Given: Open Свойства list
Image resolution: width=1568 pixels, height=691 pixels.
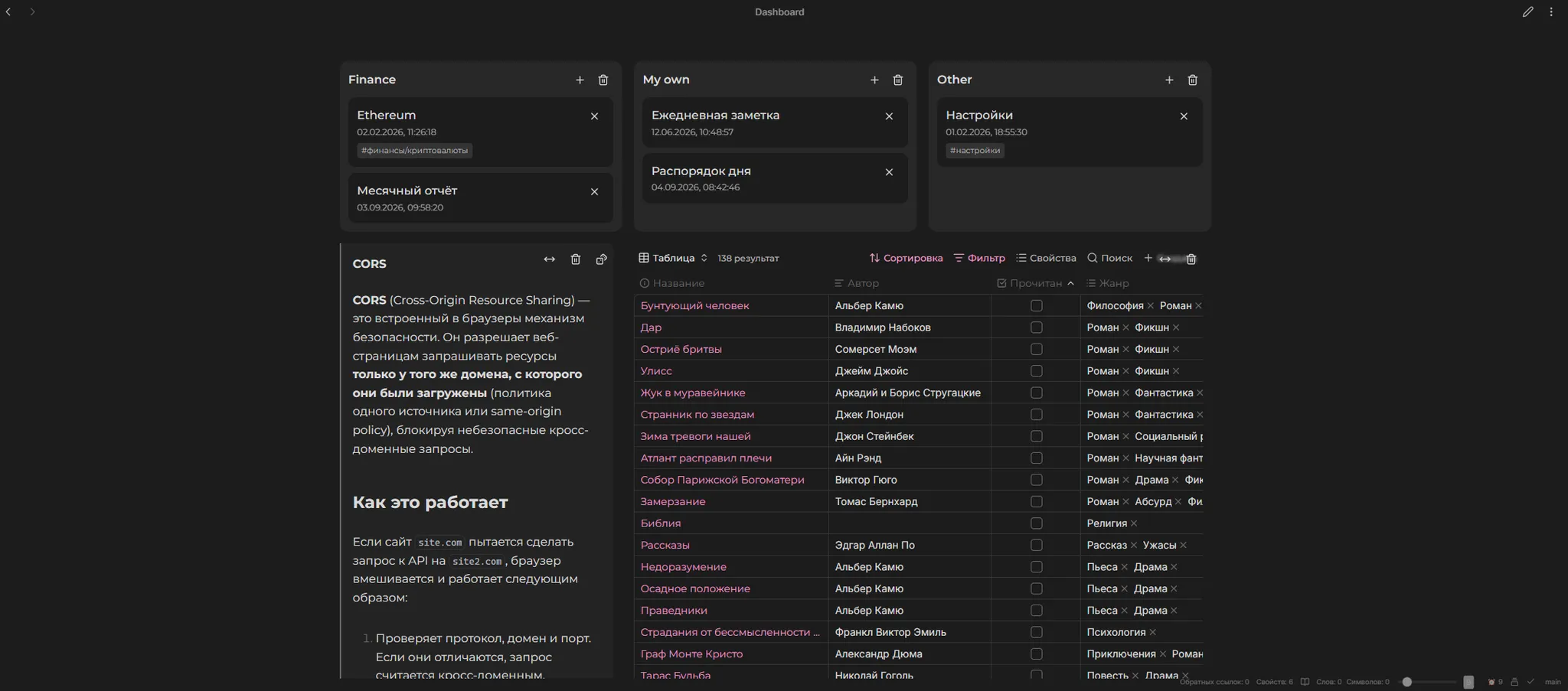Looking at the screenshot, I should [x=1046, y=258].
